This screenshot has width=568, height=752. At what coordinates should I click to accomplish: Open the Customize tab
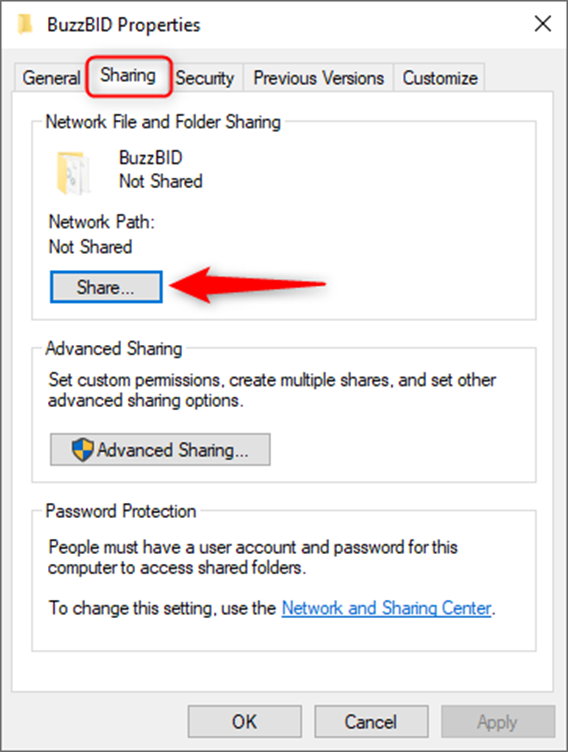(440, 77)
